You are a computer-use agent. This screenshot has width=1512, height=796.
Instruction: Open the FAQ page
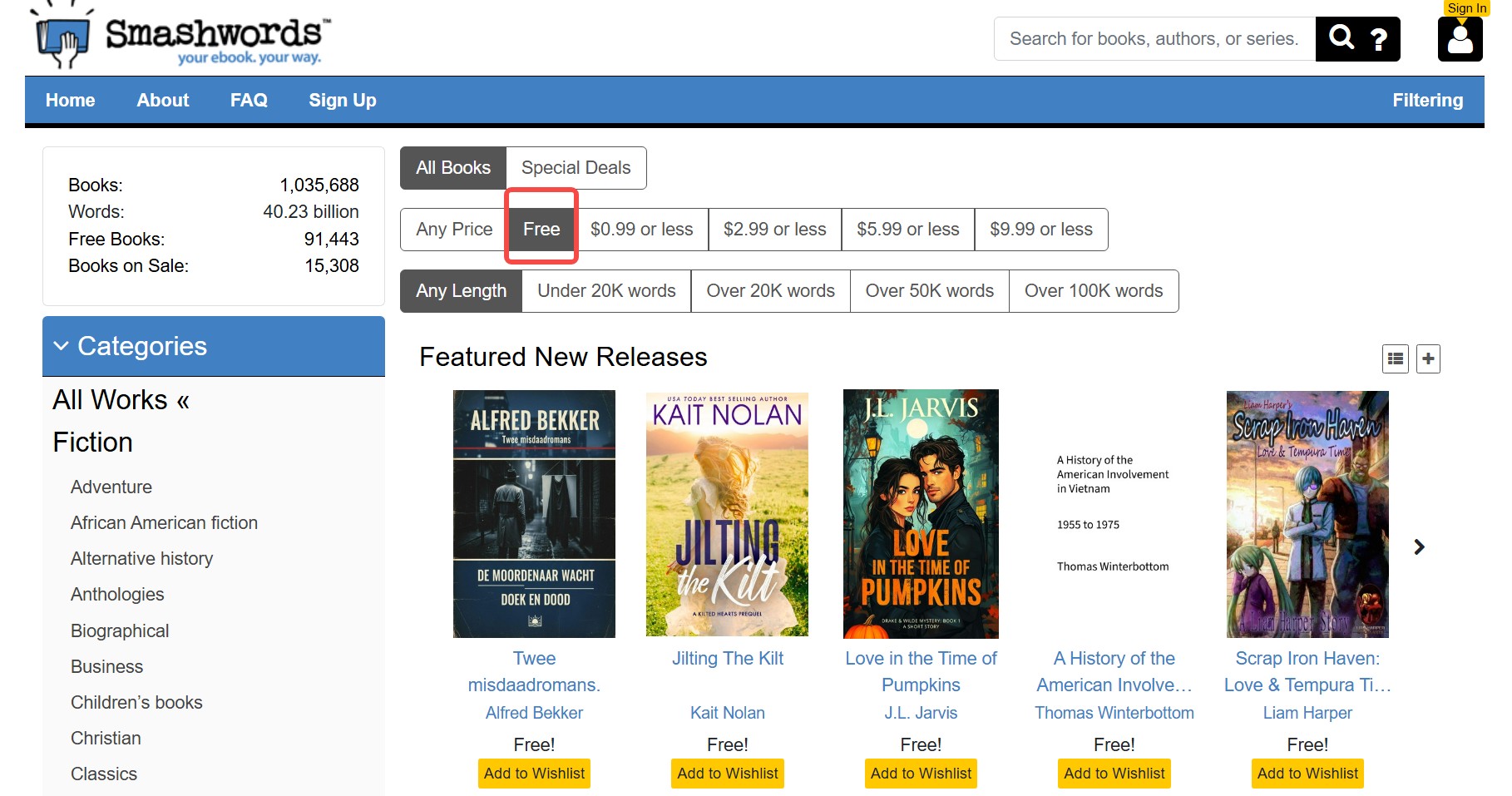pyautogui.click(x=248, y=100)
